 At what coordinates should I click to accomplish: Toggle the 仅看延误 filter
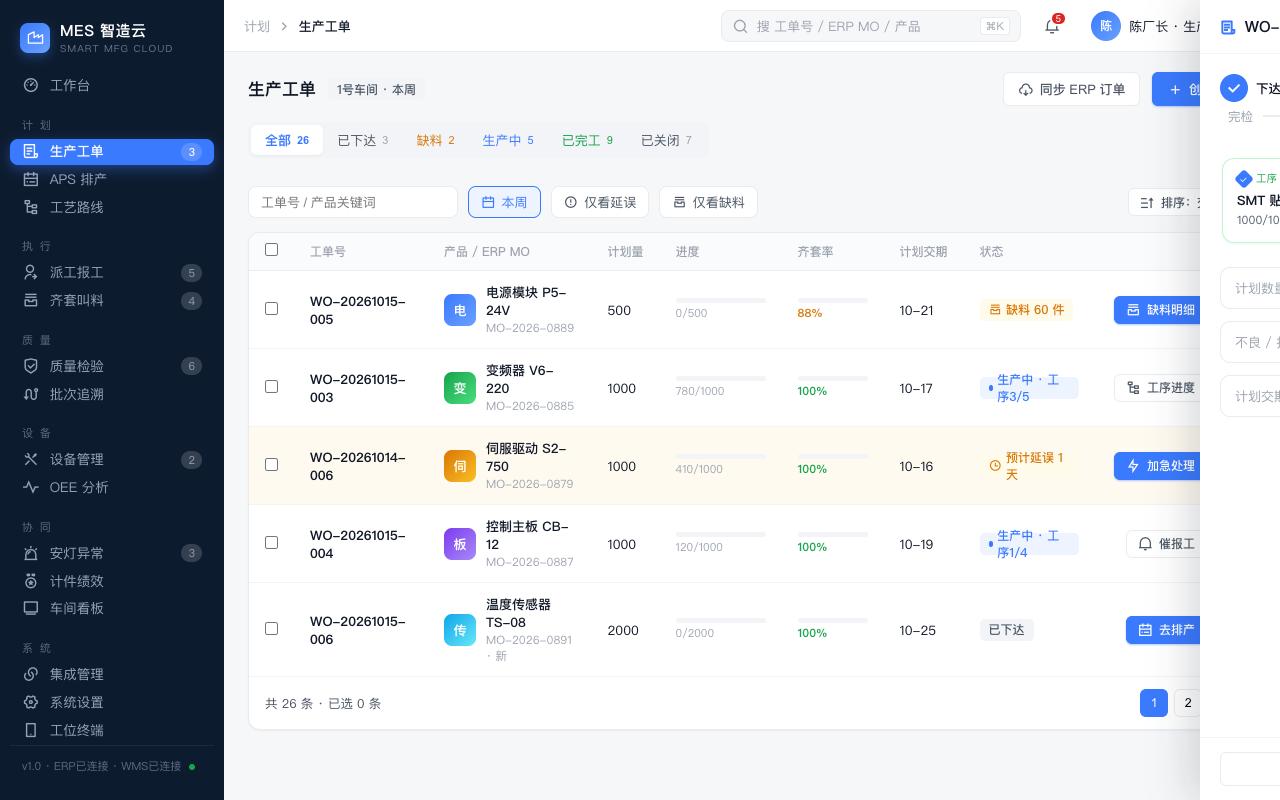[600, 202]
